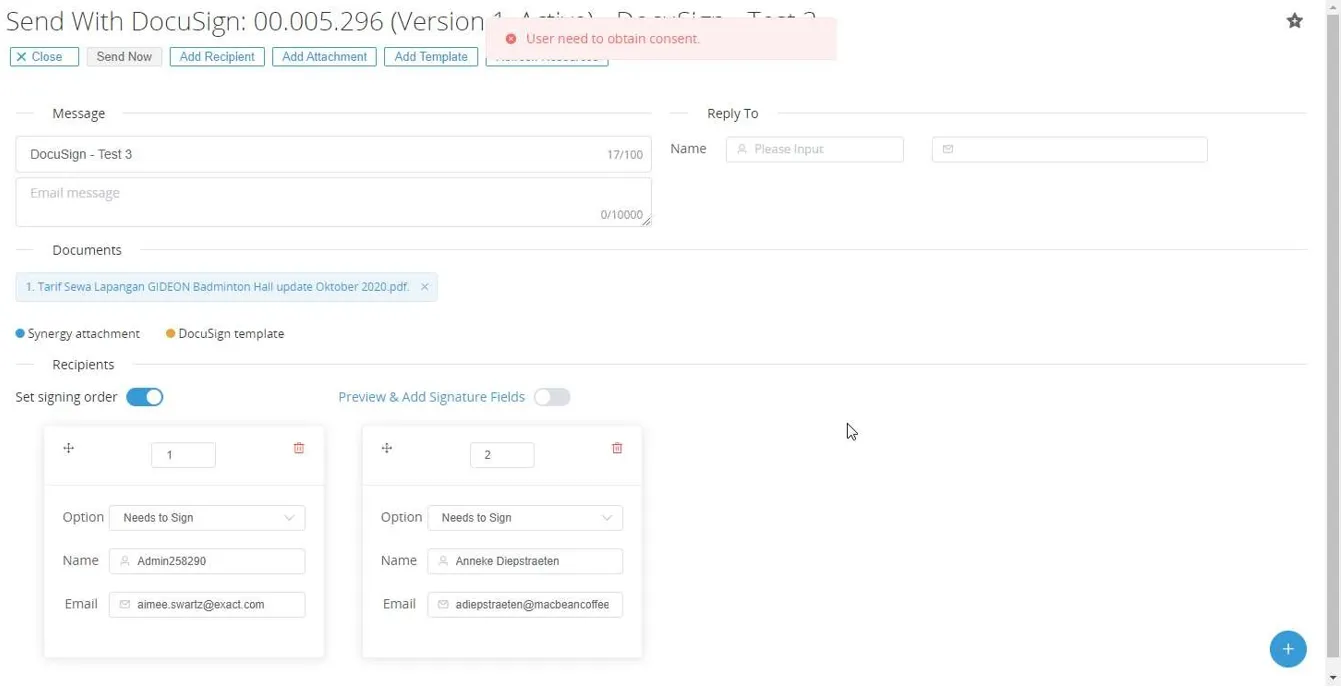This screenshot has height=687, width=1341.
Task: Click the drag handle on recipient 1 card
Action: 69,448
